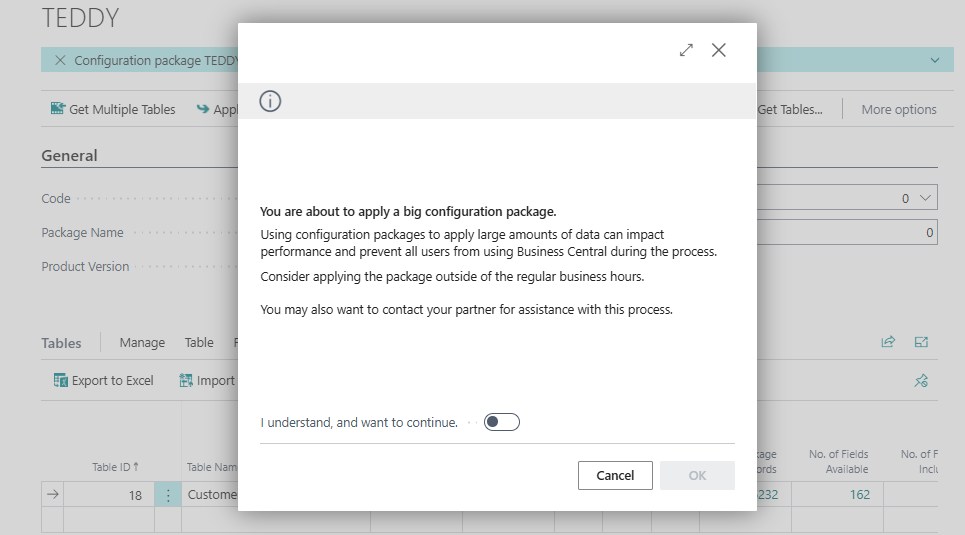Enable I understand, and want to continue
Image resolution: width=965 pixels, height=535 pixels.
(502, 422)
